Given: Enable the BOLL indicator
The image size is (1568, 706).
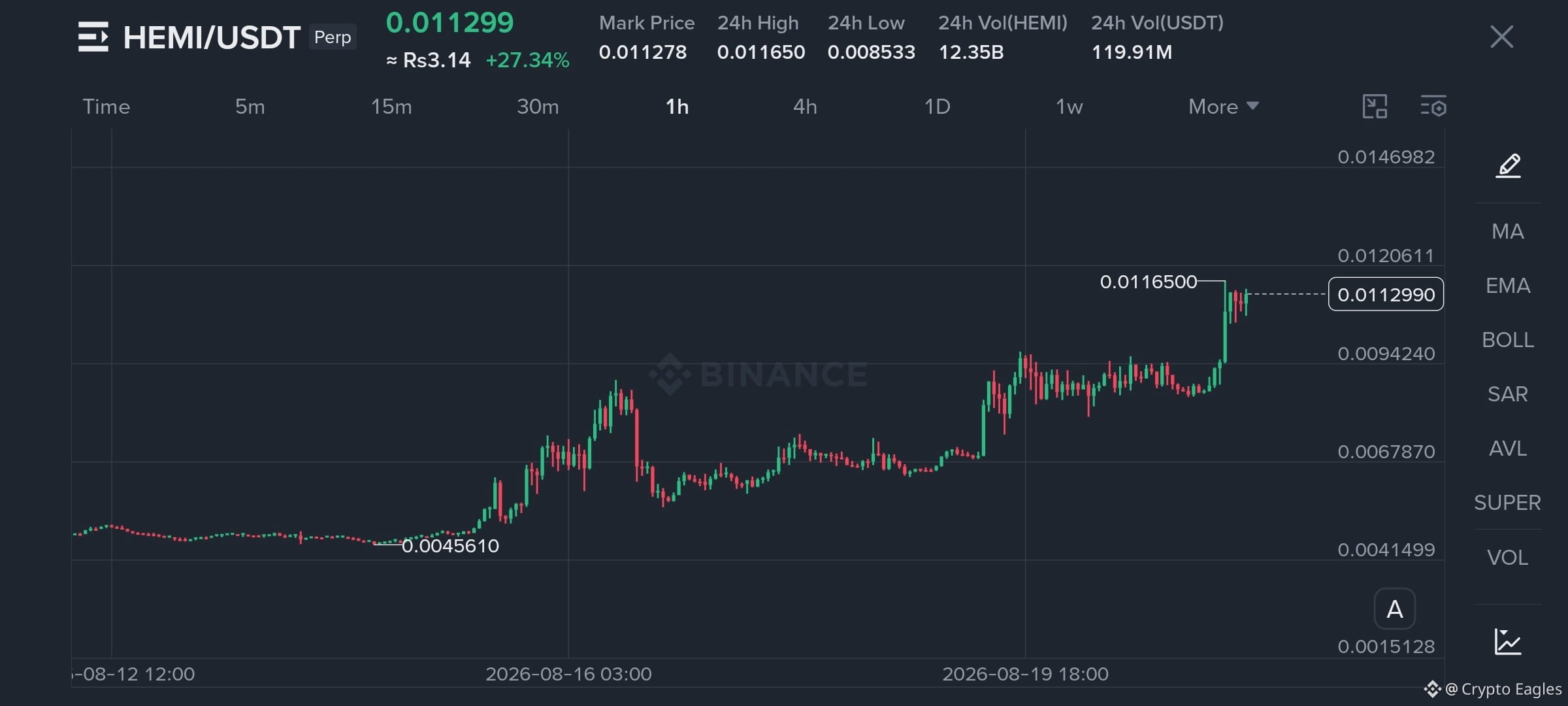Looking at the screenshot, I should 1508,339.
